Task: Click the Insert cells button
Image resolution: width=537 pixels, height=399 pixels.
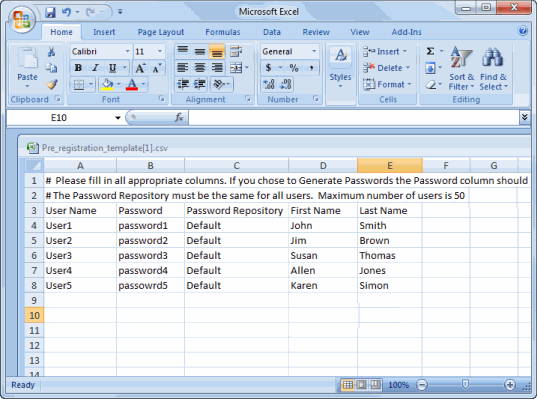Action: point(385,51)
